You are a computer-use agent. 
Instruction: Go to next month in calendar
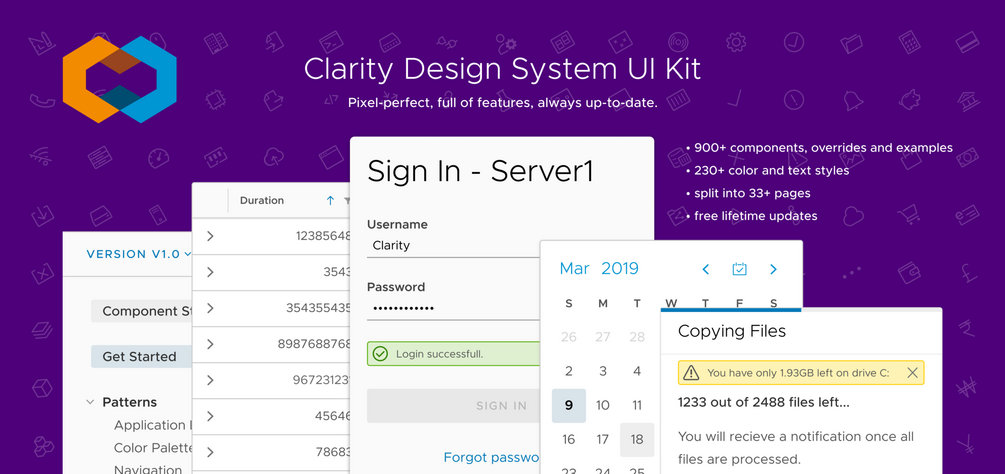pos(773,269)
